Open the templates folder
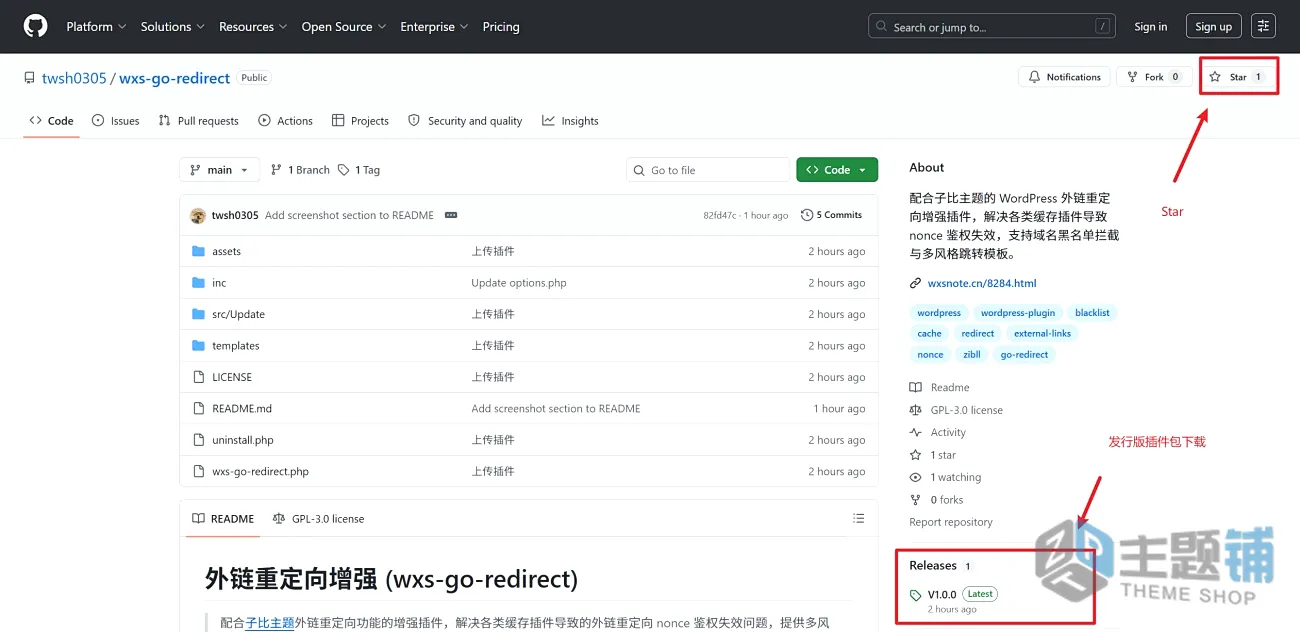Screen dimensions: 1300x632 236,346
